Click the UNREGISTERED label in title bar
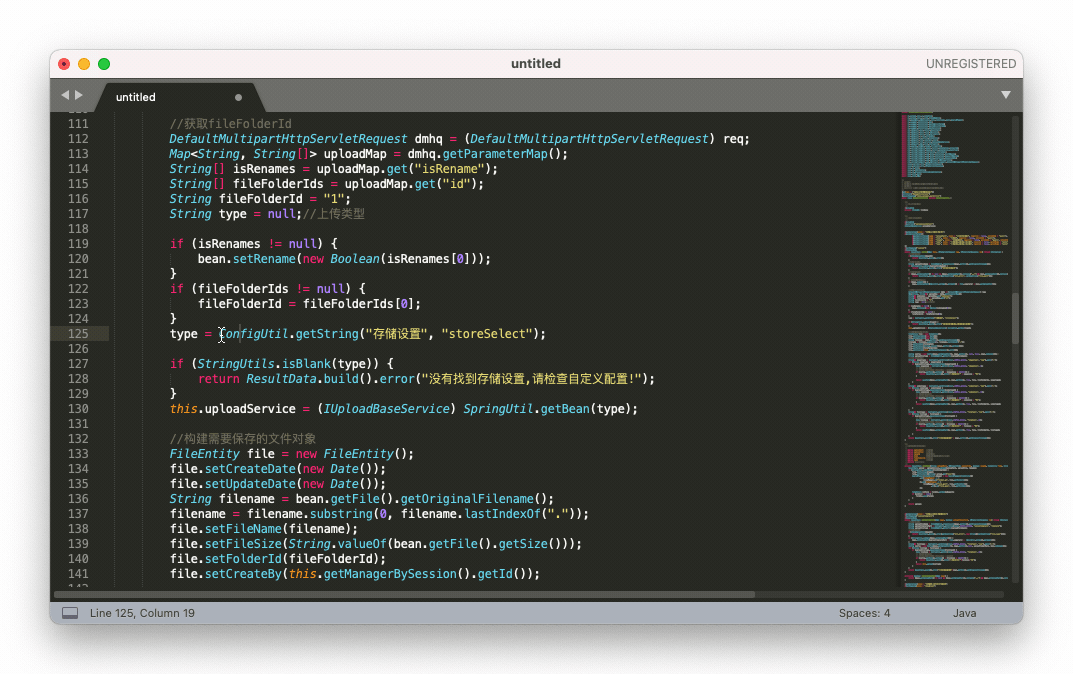1073x674 pixels. coord(970,63)
